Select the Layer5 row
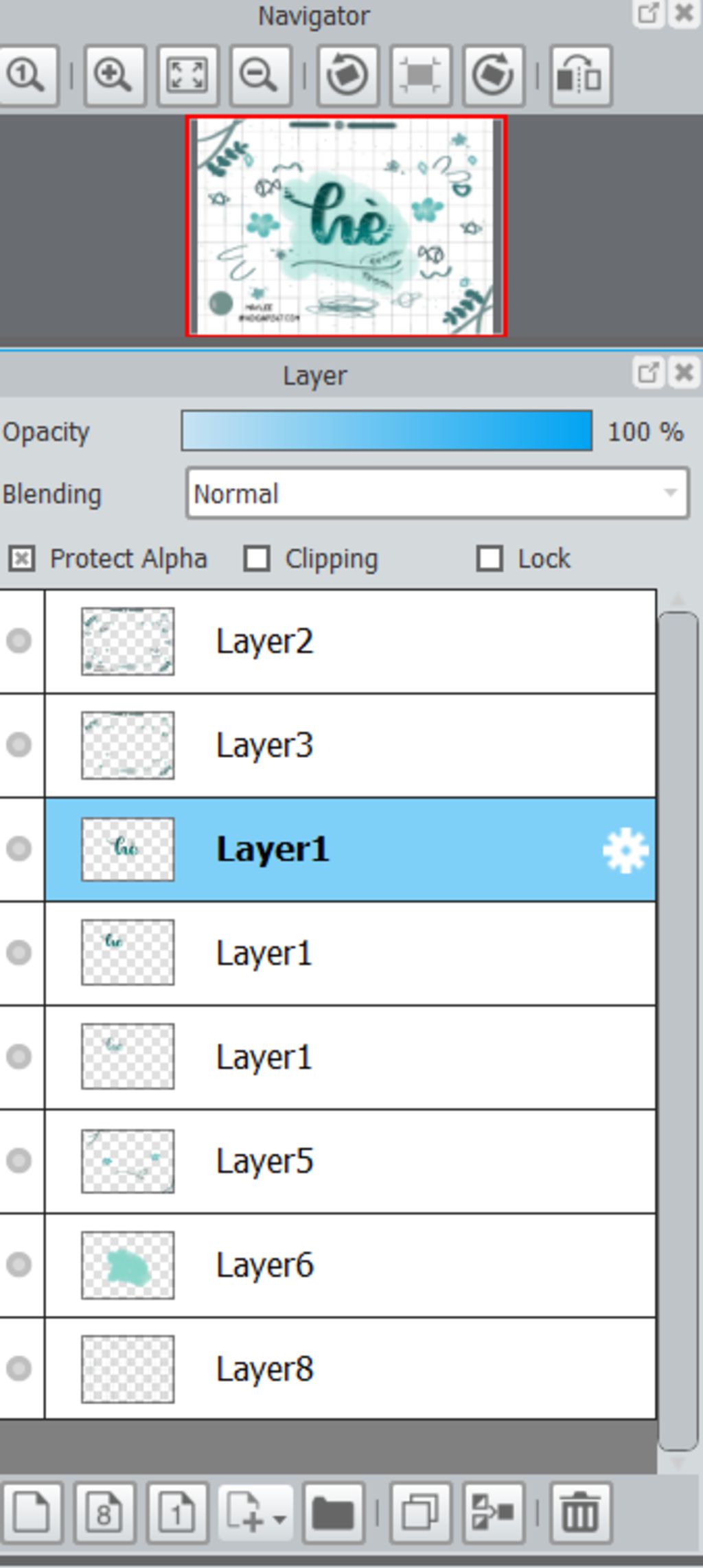 (x=350, y=1161)
